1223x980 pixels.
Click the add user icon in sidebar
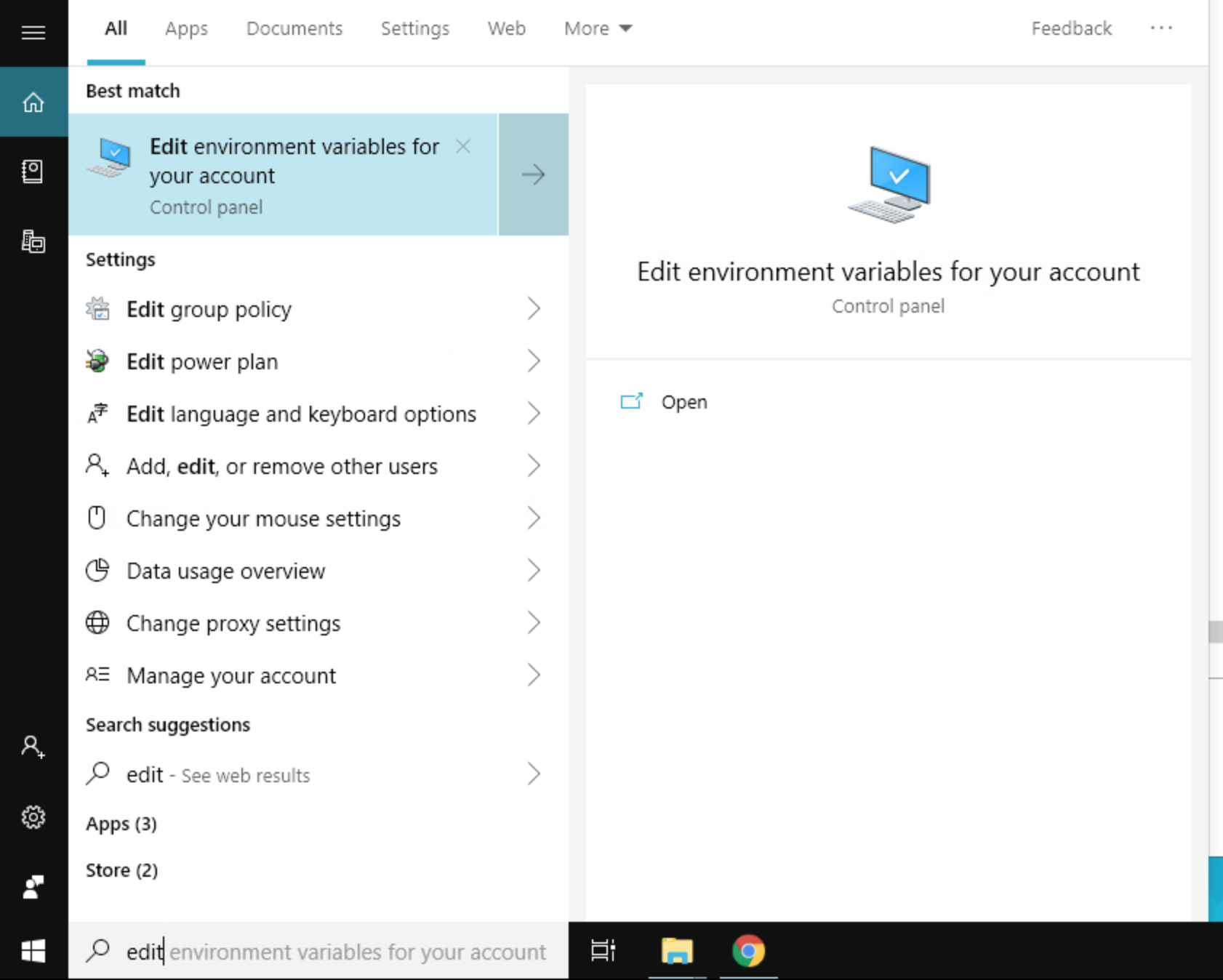33,747
